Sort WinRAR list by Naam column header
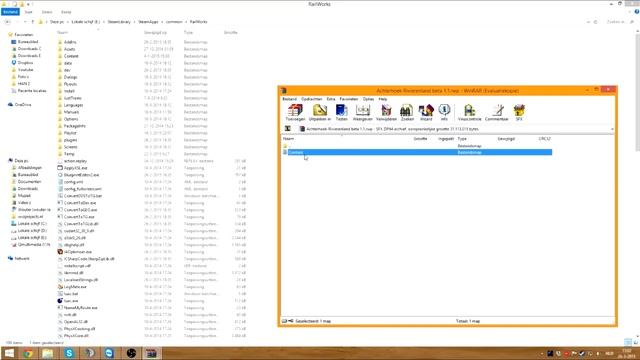The height and width of the screenshot is (360, 640). pyautogui.click(x=289, y=139)
